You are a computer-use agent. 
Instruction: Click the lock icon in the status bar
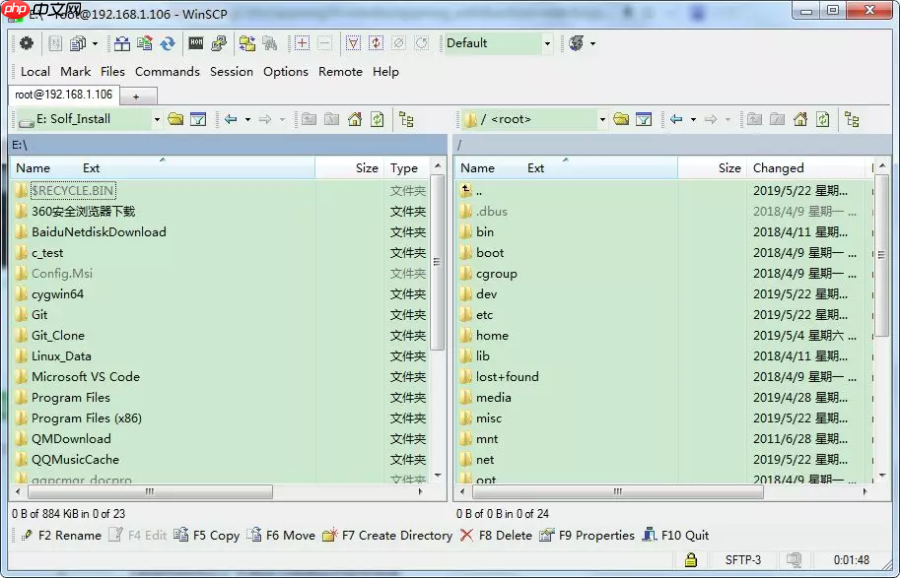click(x=690, y=562)
